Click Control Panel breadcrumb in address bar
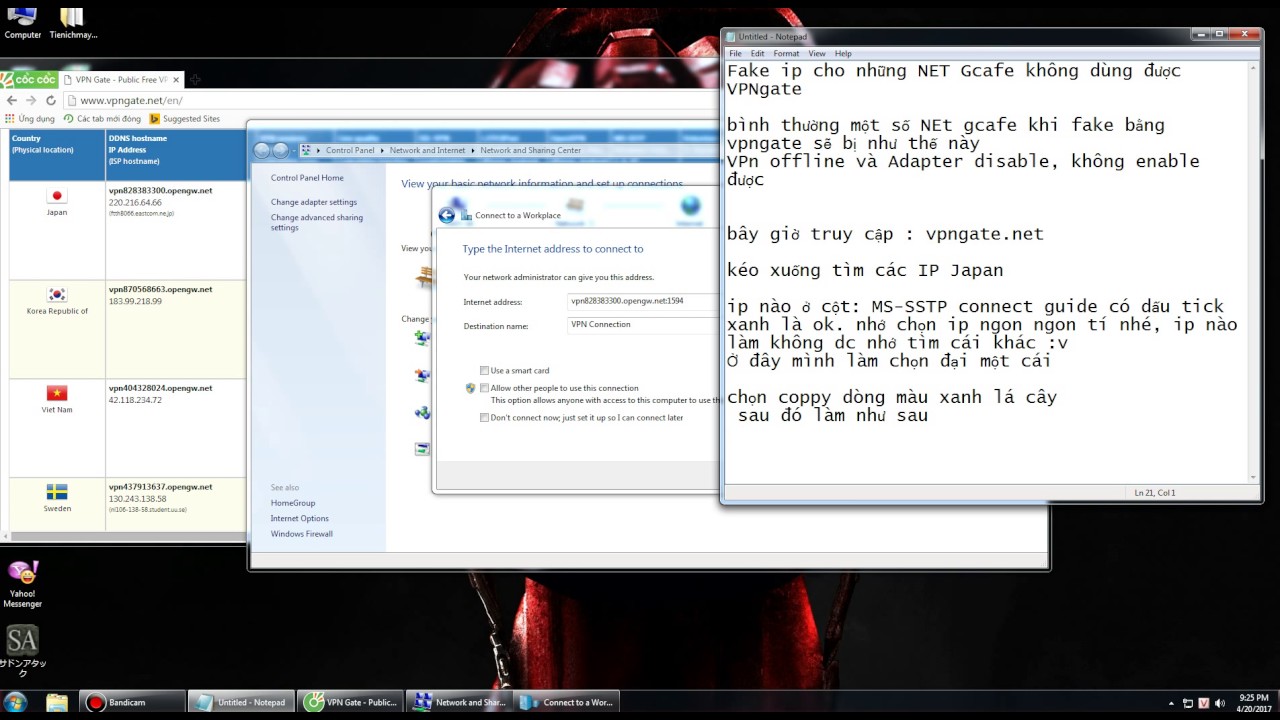The width and height of the screenshot is (1280, 720). [350, 150]
